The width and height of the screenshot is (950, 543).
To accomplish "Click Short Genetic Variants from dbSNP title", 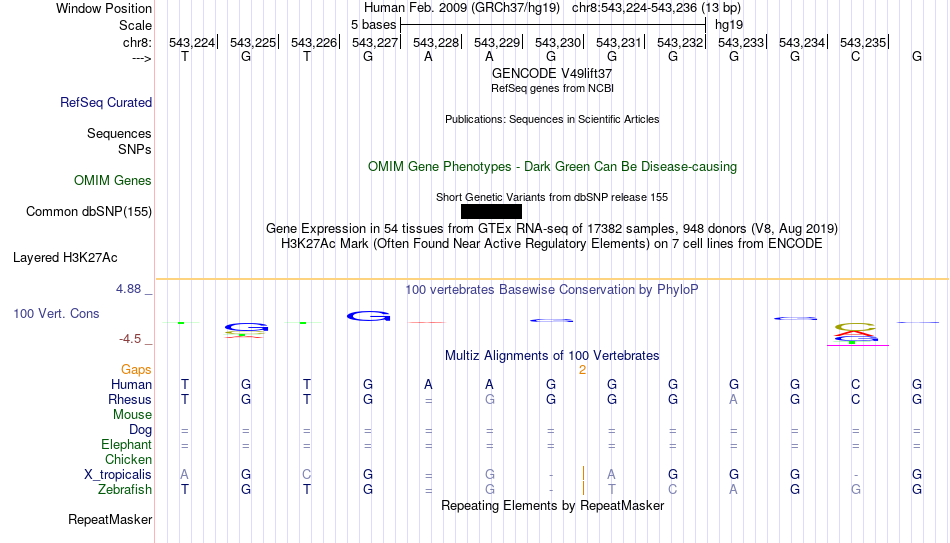I will click(552, 197).
